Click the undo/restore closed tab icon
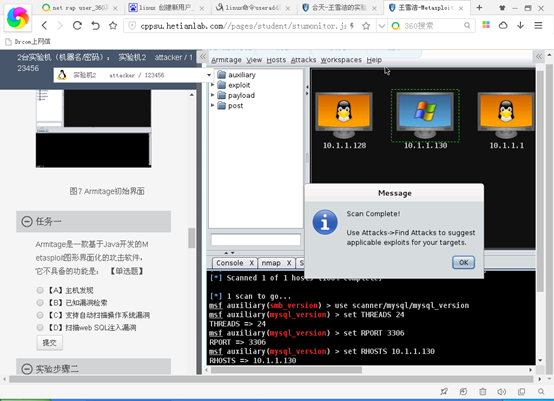Screen dimensions: 554x401 tap(95, 25)
